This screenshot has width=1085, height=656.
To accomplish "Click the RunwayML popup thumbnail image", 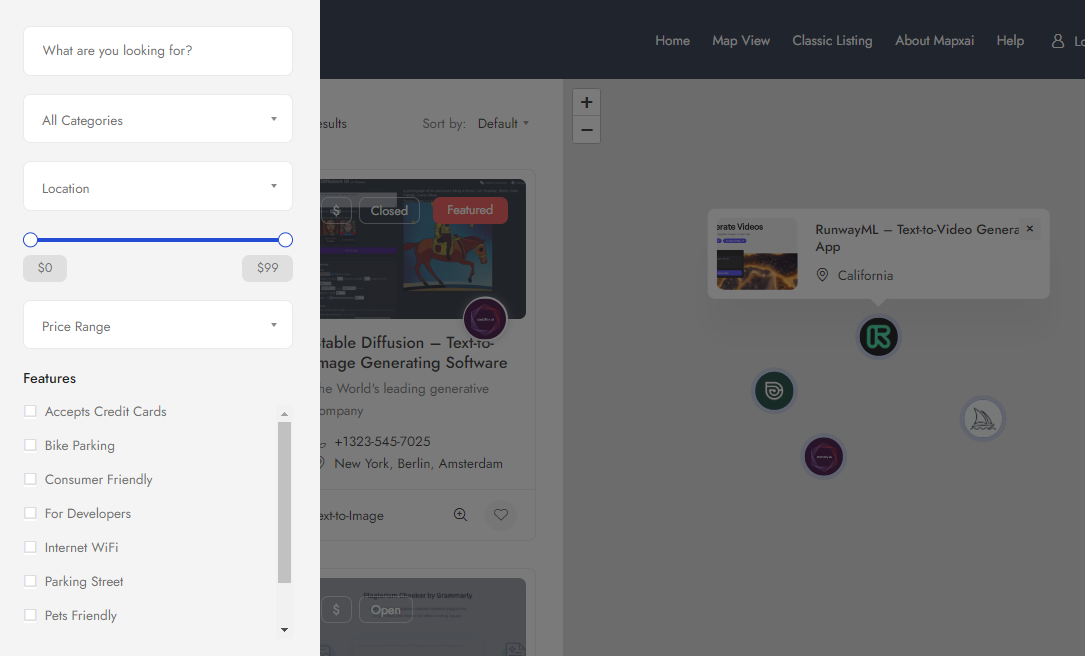I will 757,254.
